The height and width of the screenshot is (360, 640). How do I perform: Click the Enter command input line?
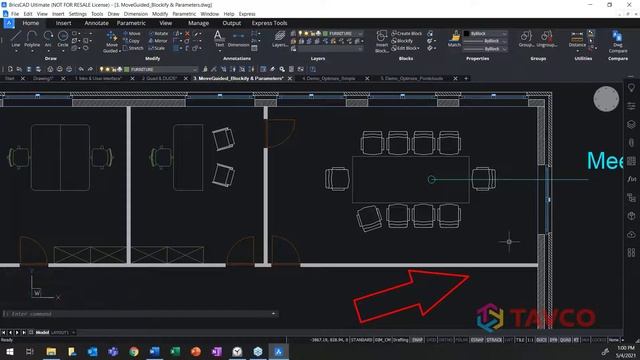tap(140, 314)
